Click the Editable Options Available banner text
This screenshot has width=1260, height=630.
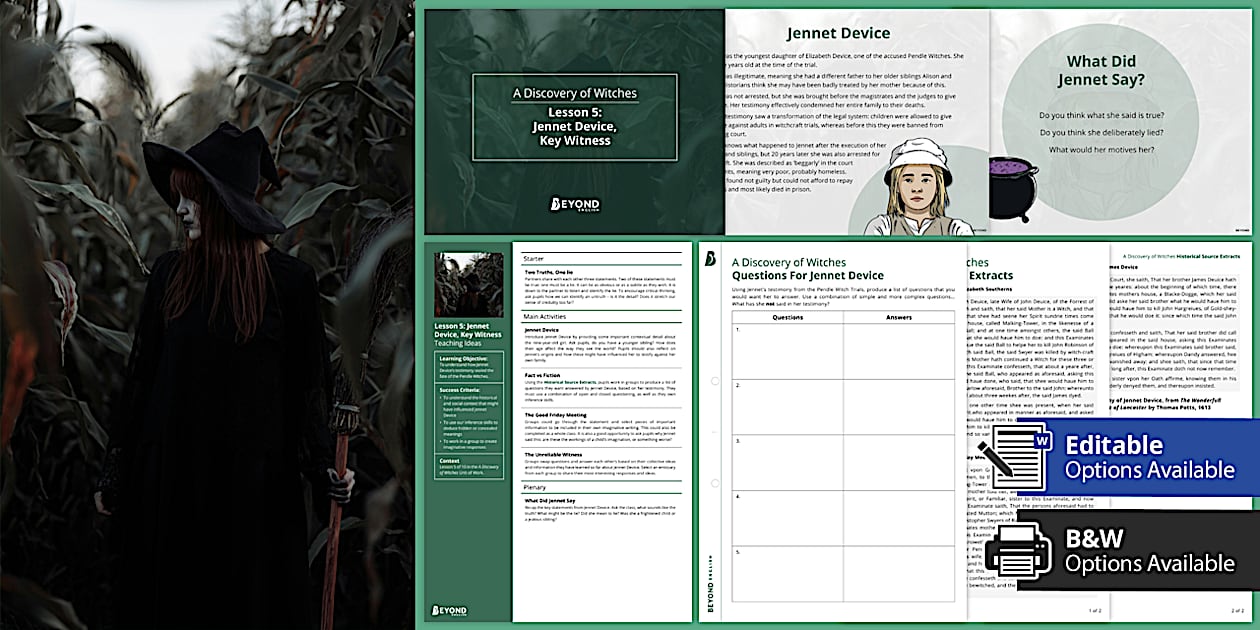click(1149, 457)
